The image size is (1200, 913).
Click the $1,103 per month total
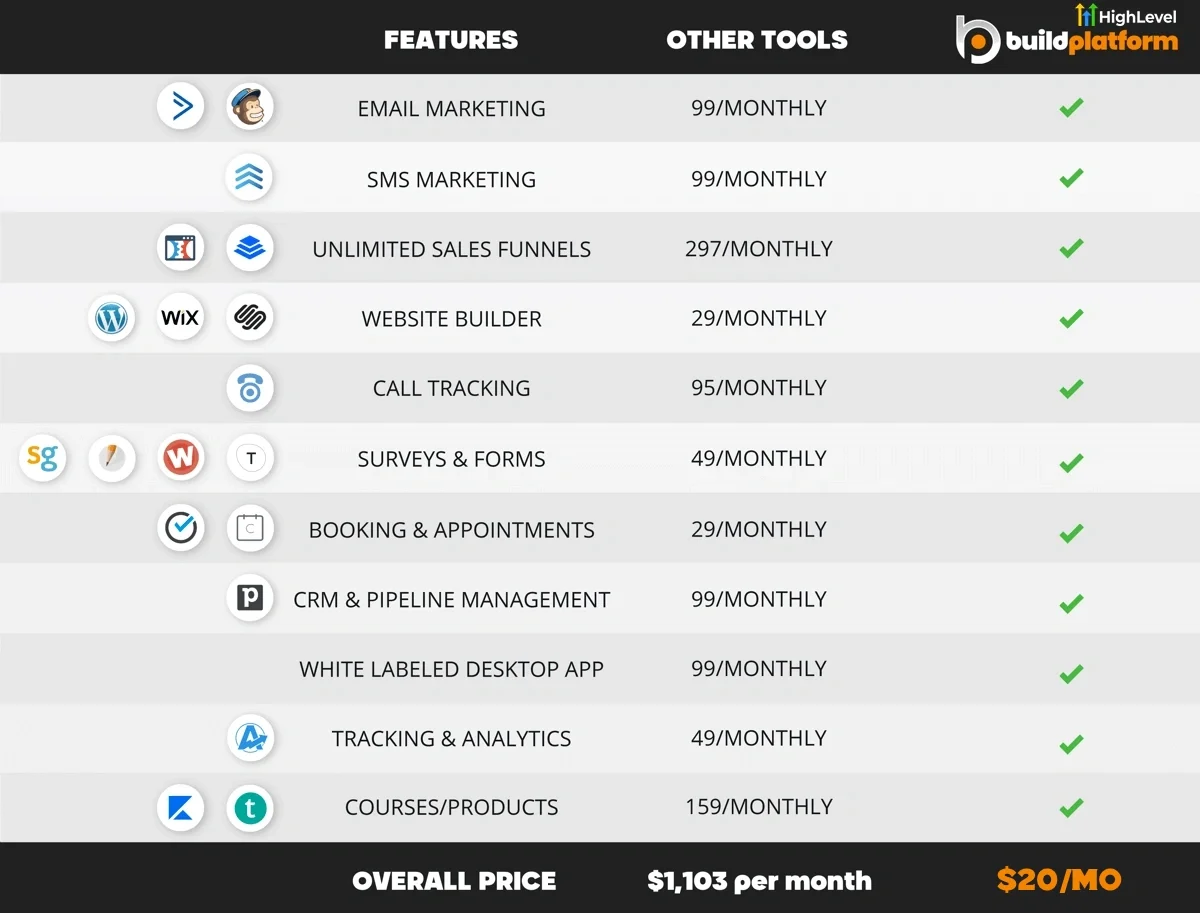(x=759, y=881)
